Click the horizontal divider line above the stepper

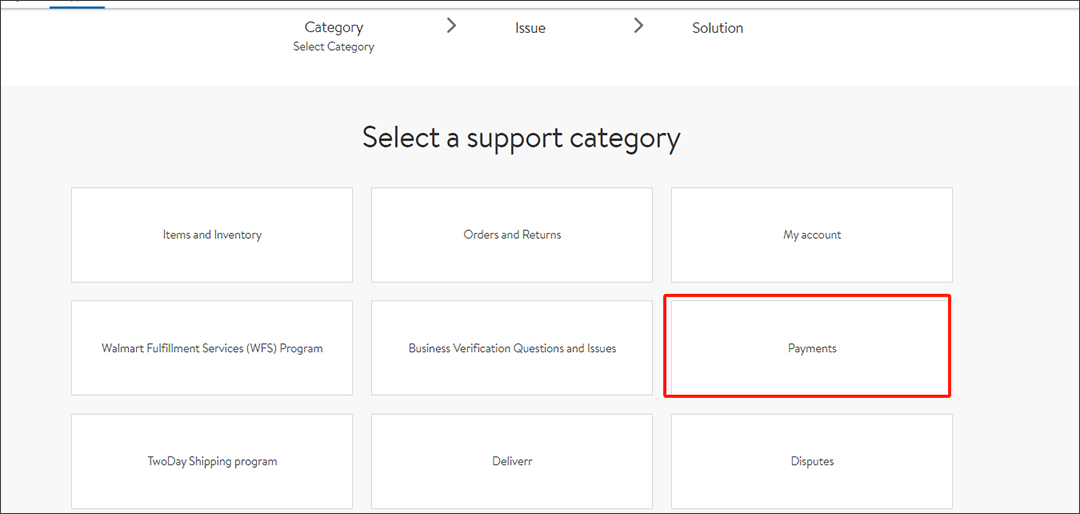pyautogui.click(x=600, y=9)
